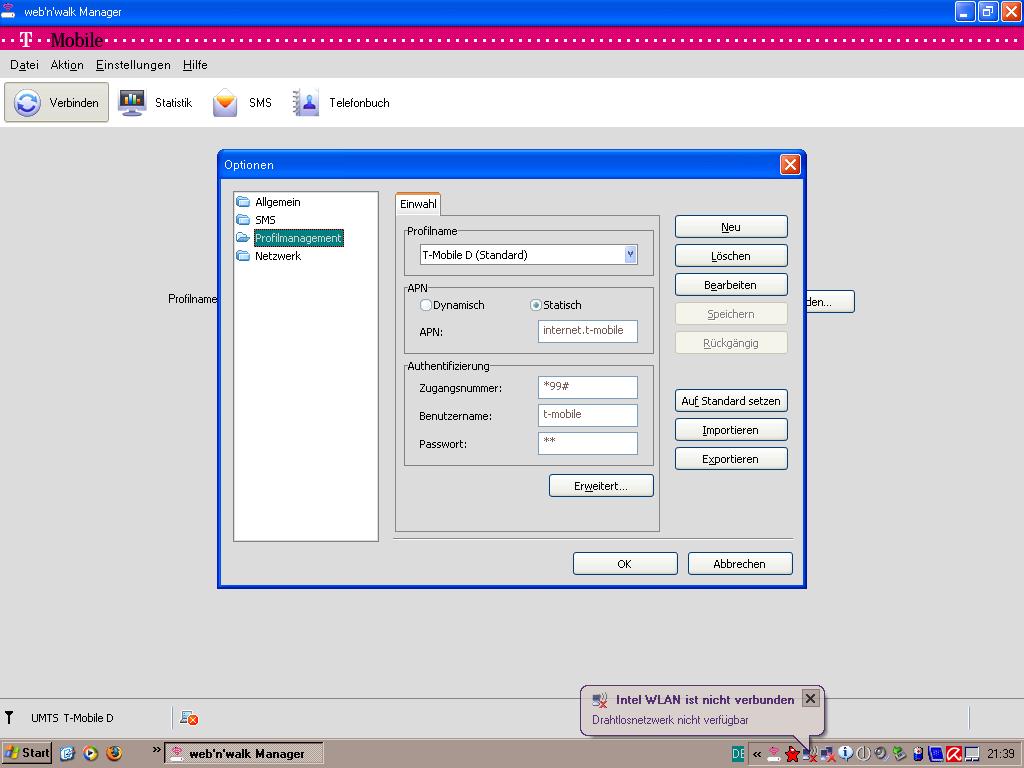
Task: Click the Verbinden toolbar icon
Action: pyautogui.click(x=28, y=103)
